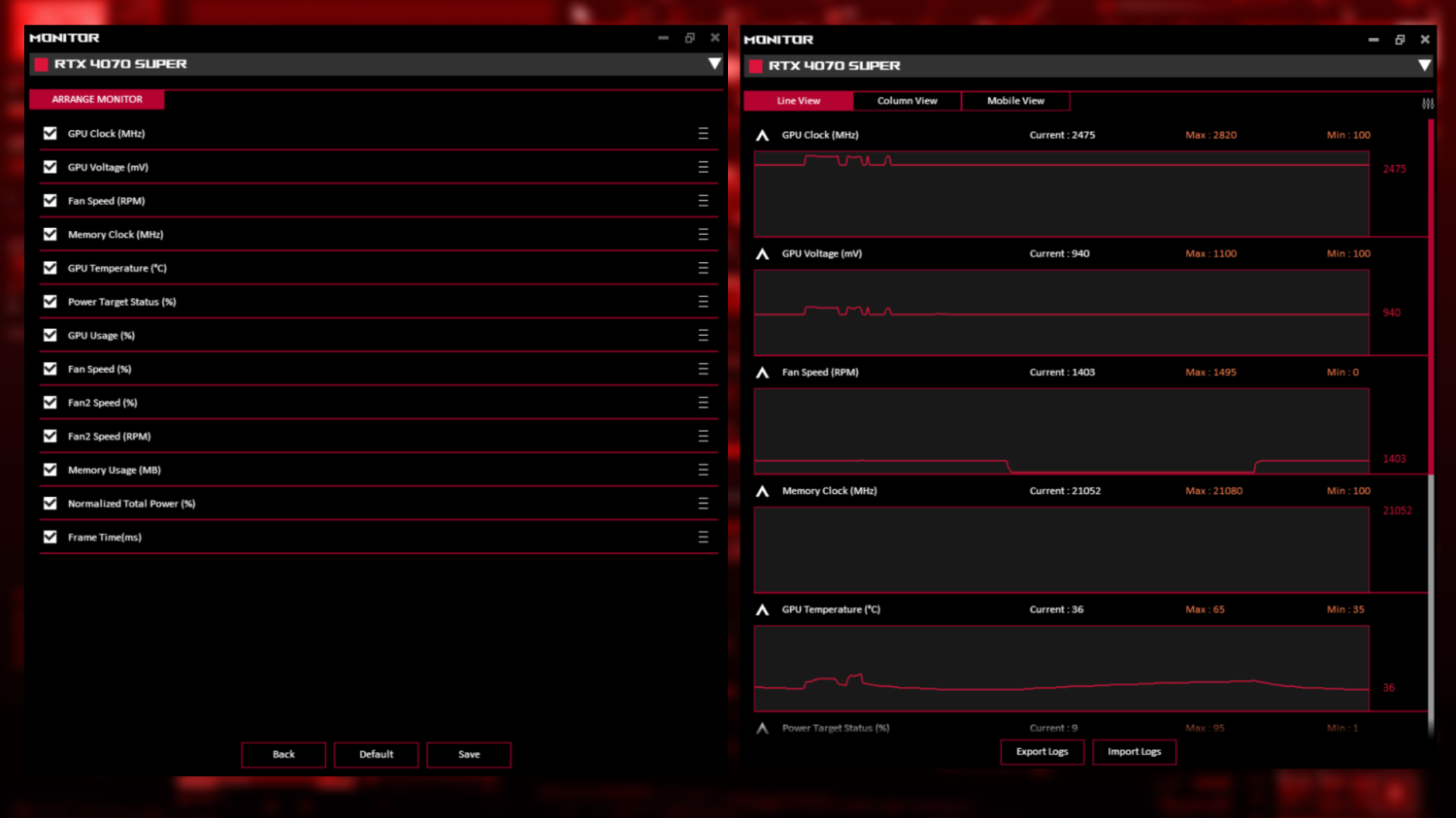This screenshot has height=818, width=1456.
Task: Click the drag handle for Normalized Total Power
Action: pos(703,504)
